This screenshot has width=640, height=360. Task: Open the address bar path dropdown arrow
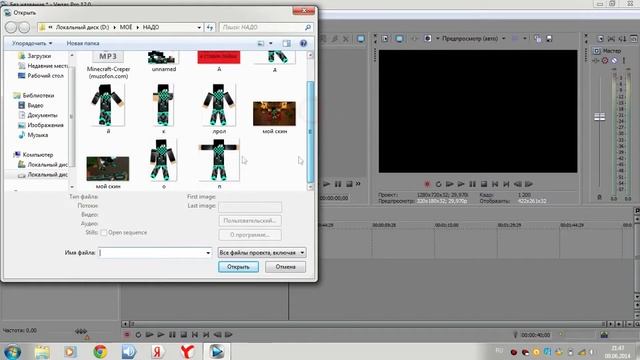pyautogui.click(x=199, y=27)
